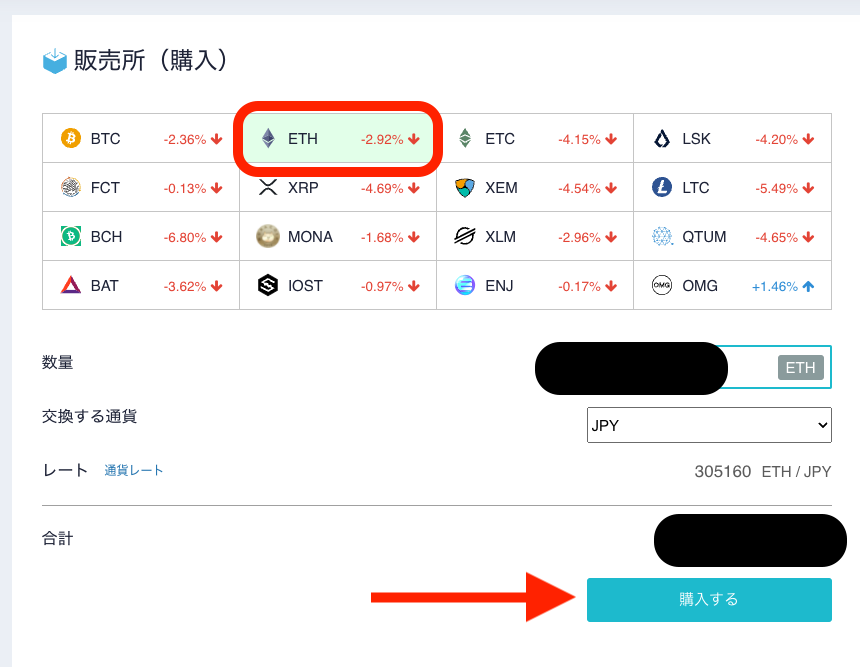Viewport: 860px width, 667px height.
Task: Expand the currency select chevron arrow
Action: pos(822,425)
